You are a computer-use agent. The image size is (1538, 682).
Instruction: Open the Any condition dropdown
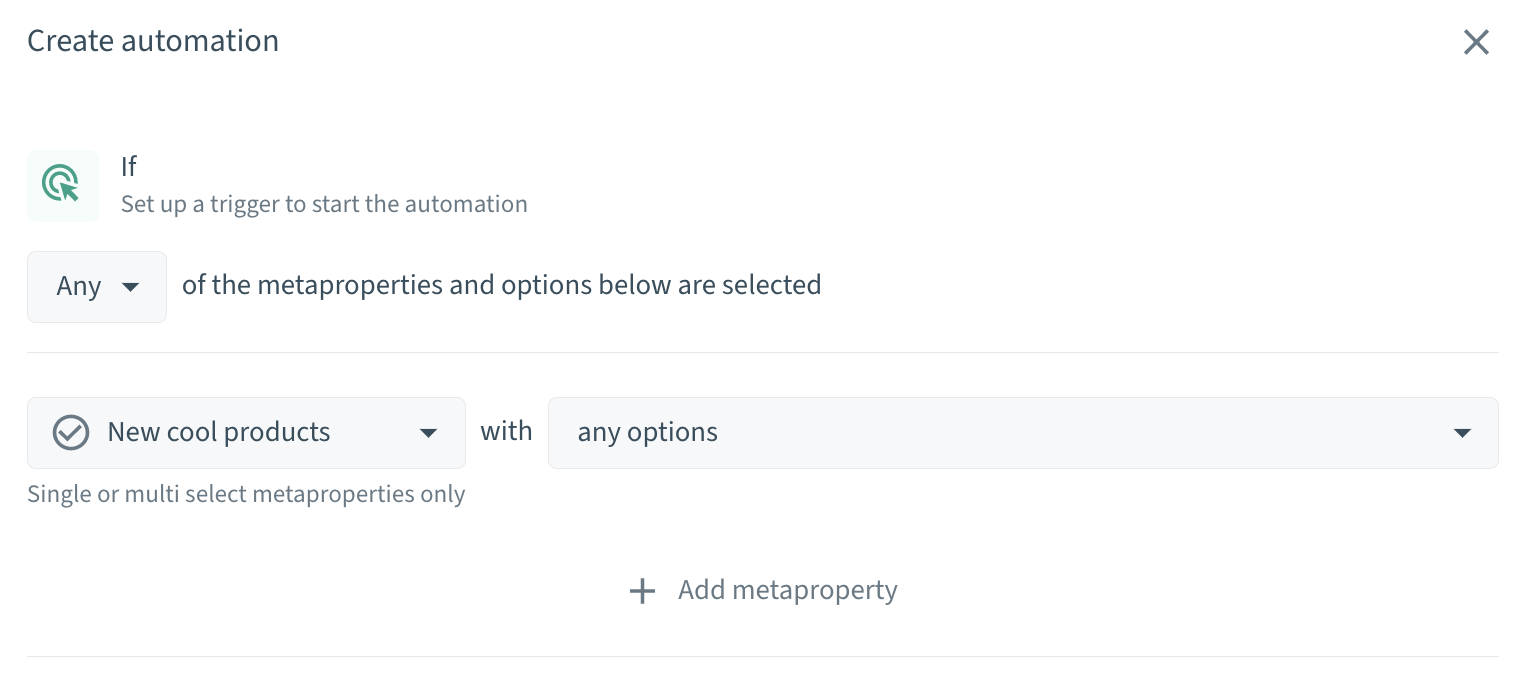97,287
